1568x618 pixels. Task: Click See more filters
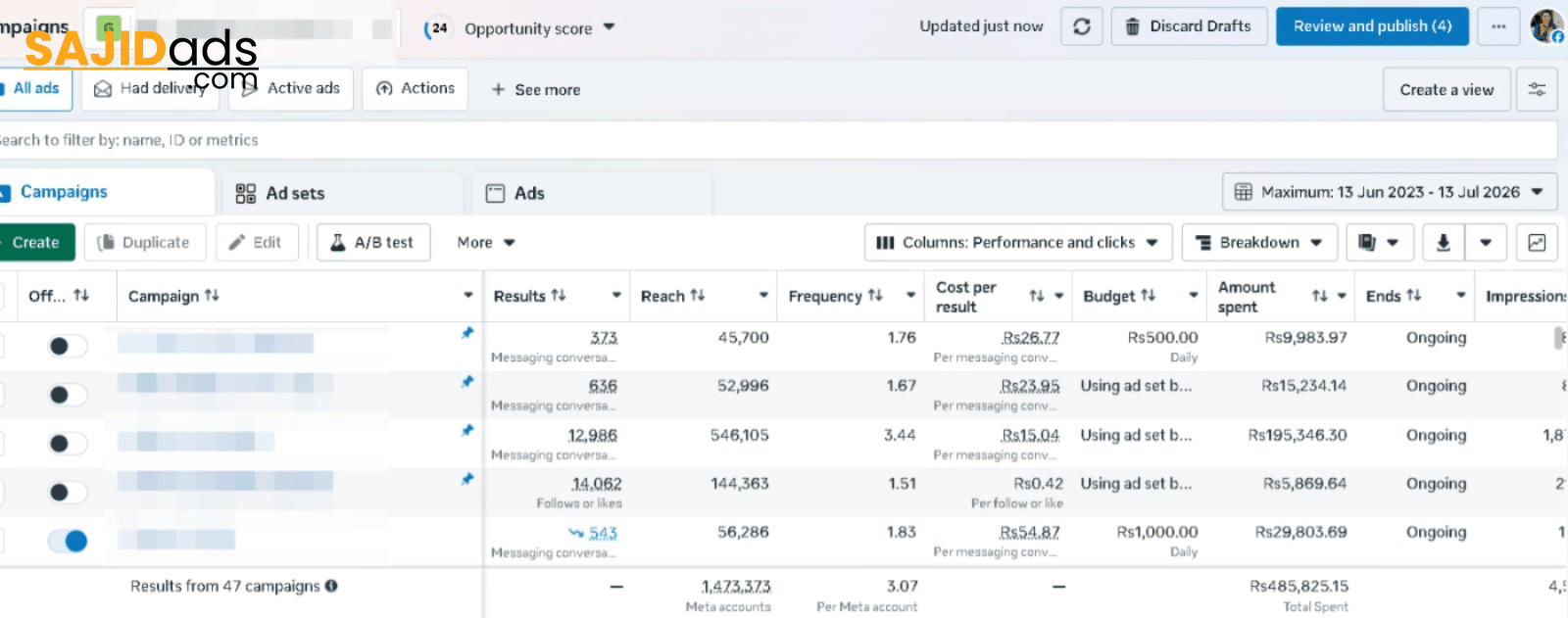pos(536,89)
